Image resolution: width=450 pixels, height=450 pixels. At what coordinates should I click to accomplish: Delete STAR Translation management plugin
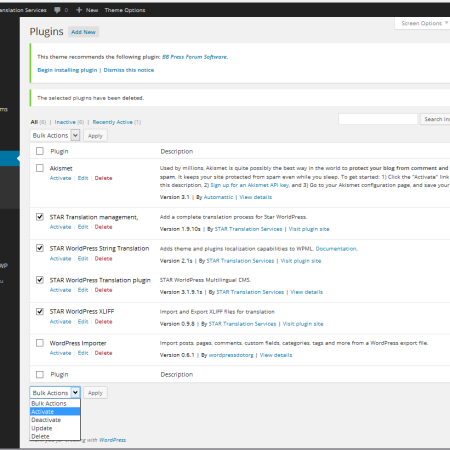tap(103, 227)
